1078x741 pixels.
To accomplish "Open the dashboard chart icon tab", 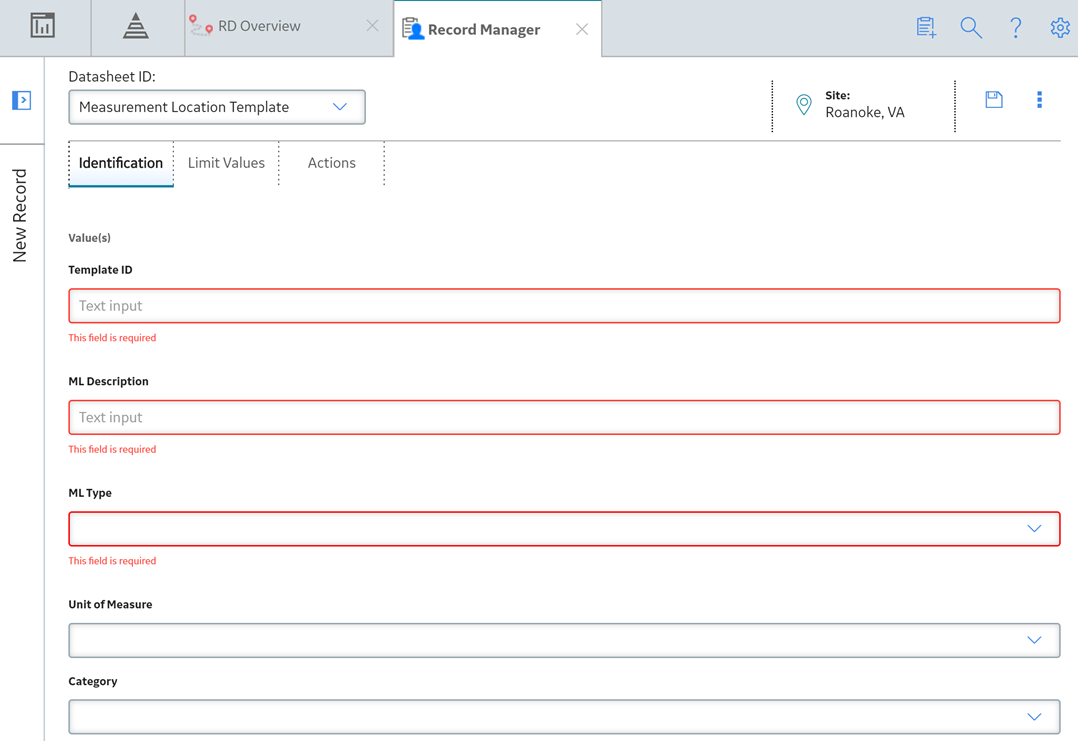I will coord(43,26).
